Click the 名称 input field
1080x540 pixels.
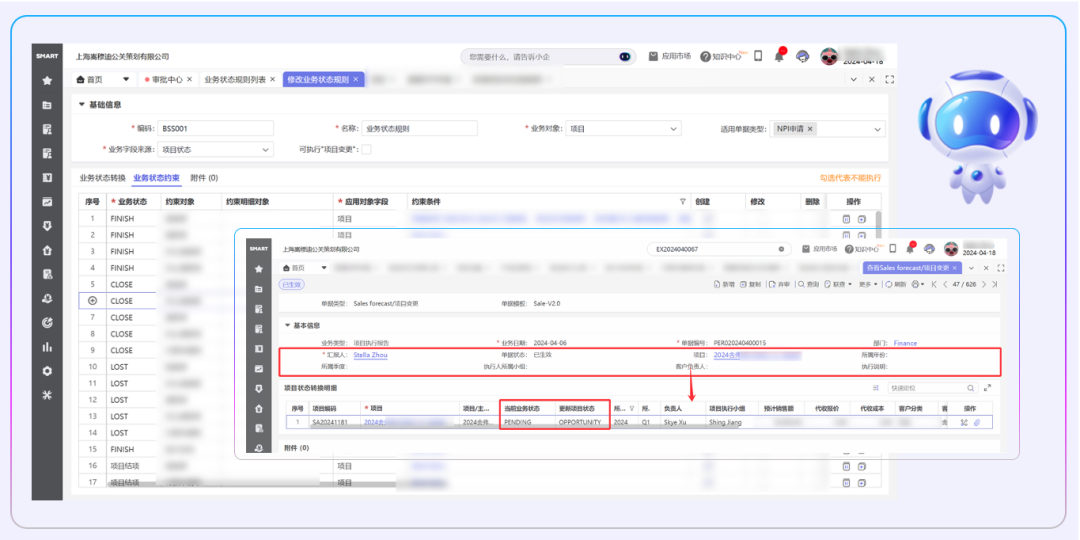click(x=419, y=128)
